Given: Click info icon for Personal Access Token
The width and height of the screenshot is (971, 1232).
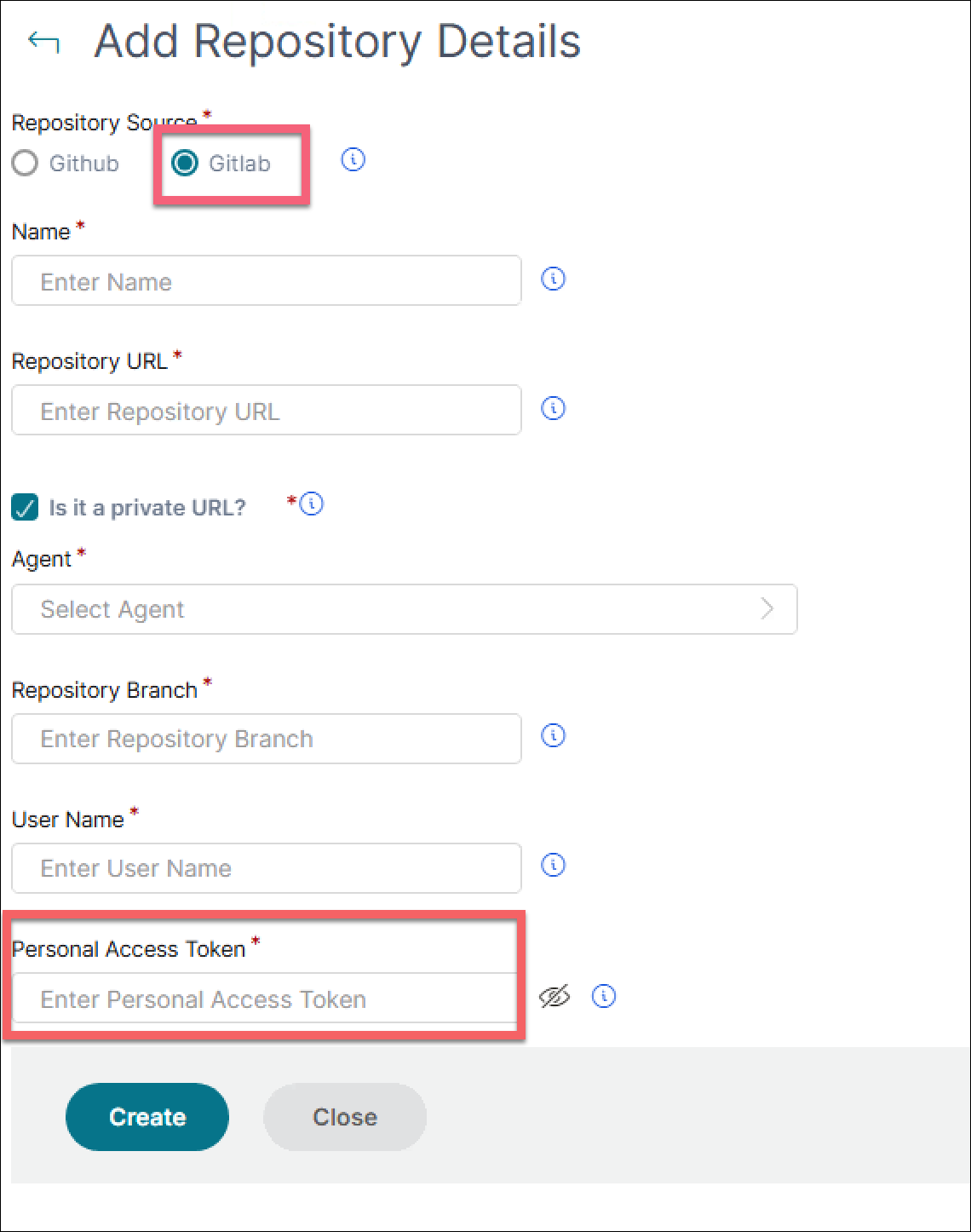Looking at the screenshot, I should pos(604,996).
